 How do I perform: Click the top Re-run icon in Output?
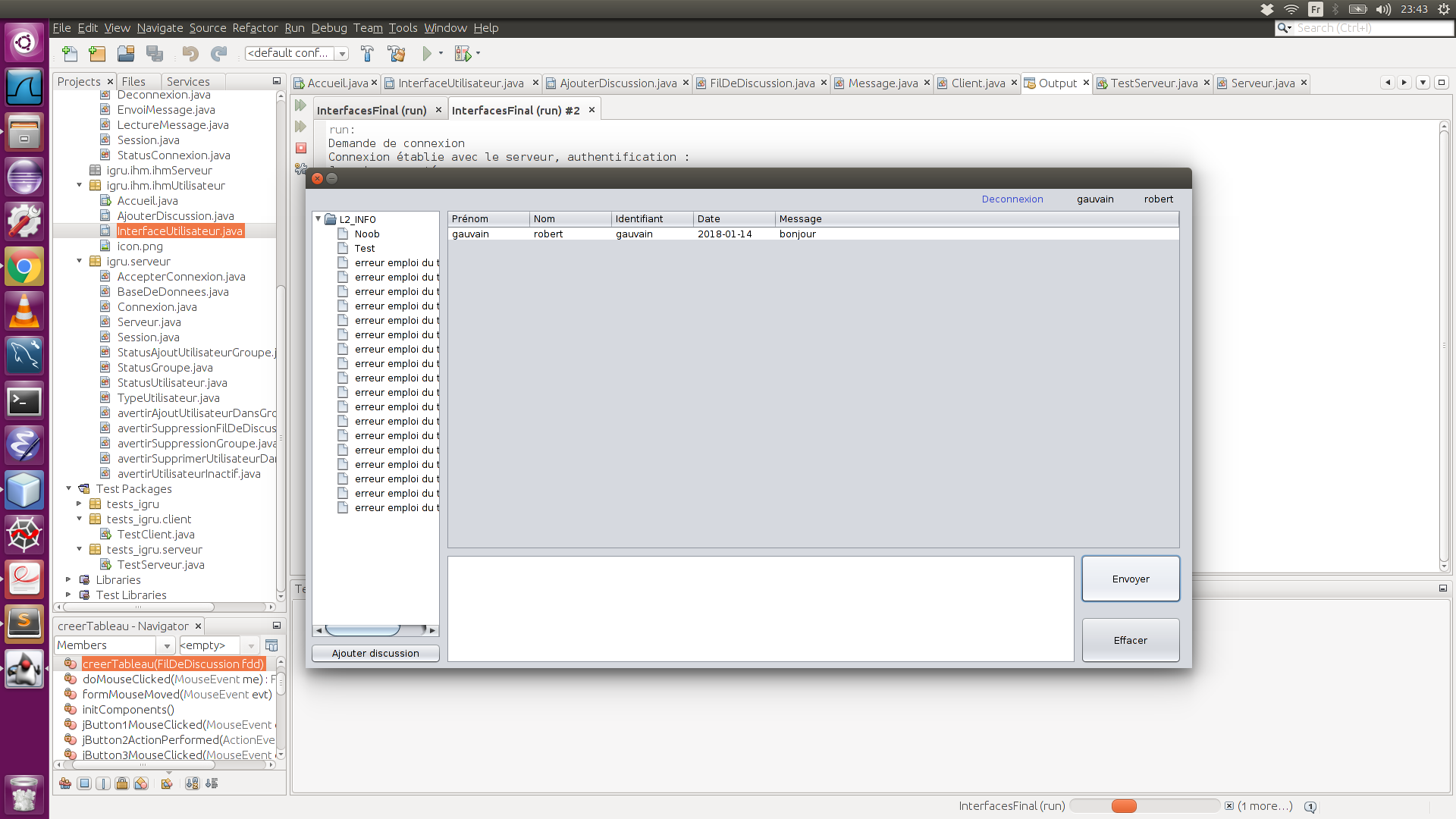(301, 105)
